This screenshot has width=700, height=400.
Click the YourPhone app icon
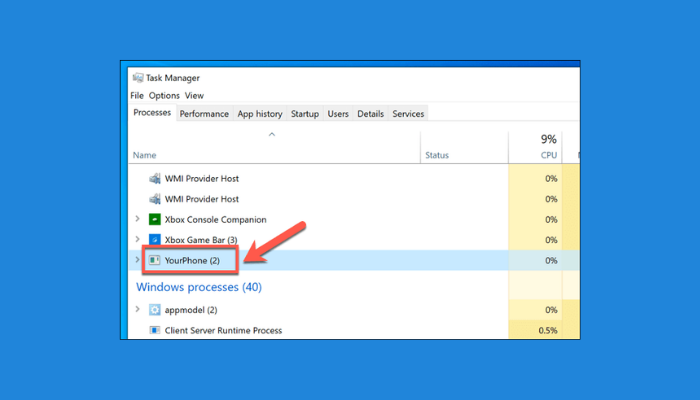coord(155,260)
